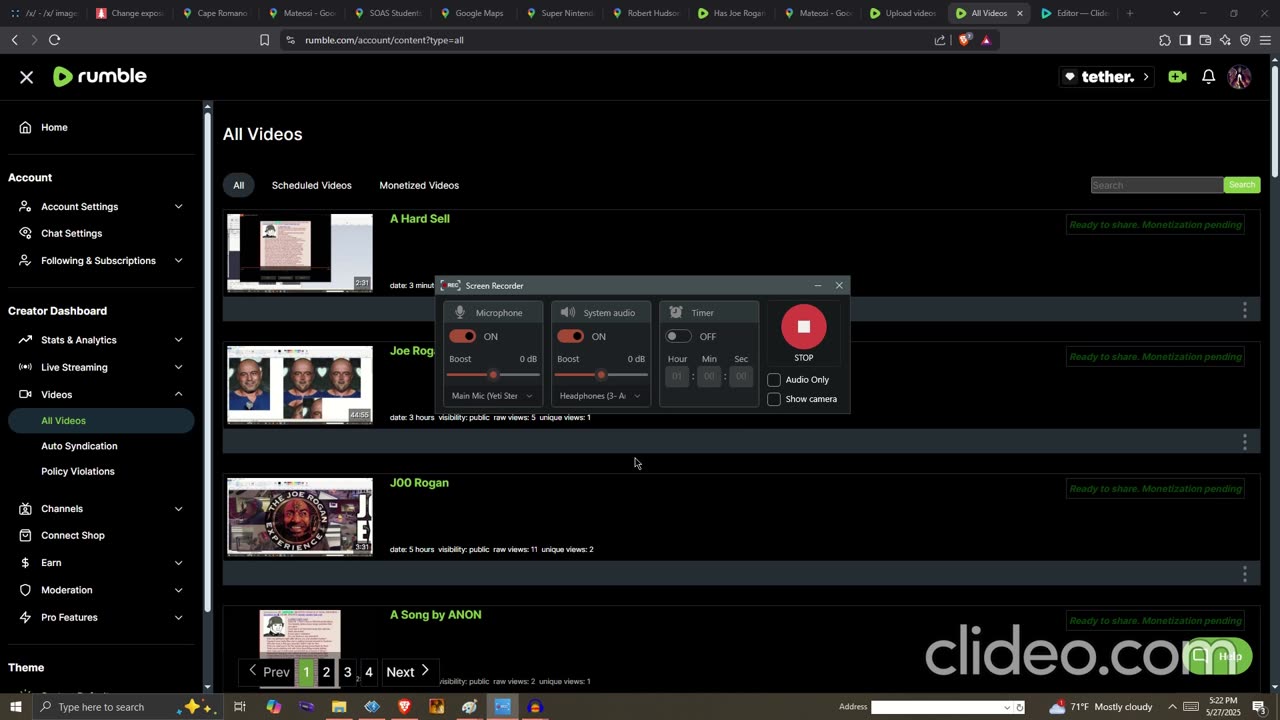This screenshot has height=720, width=1280.
Task: Check the Show camera checkbox
Action: point(774,399)
